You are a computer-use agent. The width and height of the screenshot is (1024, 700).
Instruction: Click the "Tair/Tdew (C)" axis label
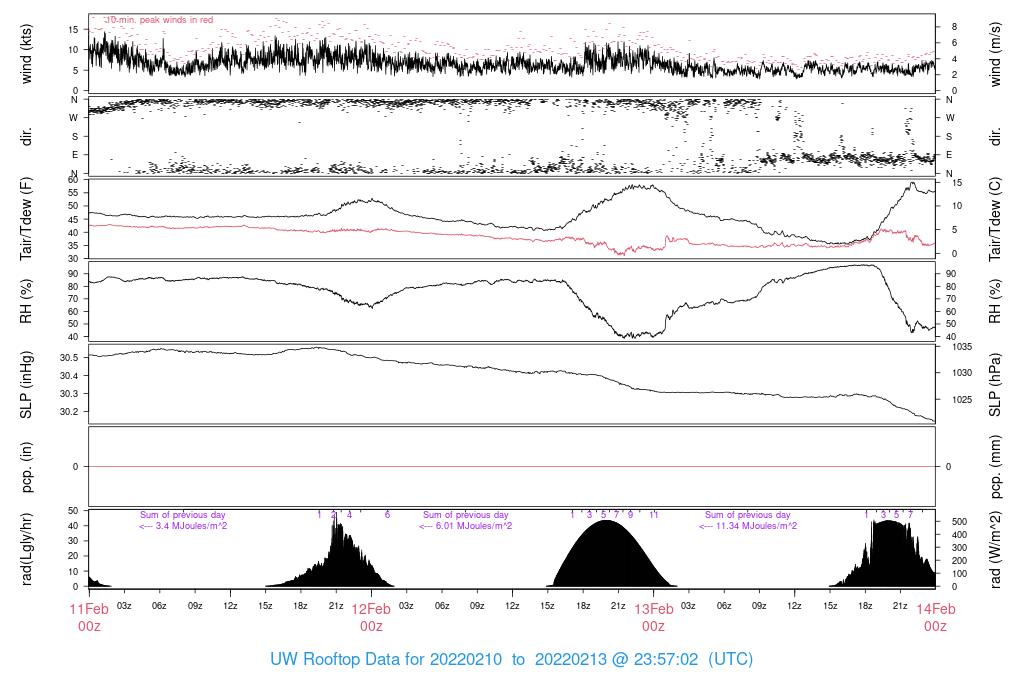[x=995, y=219]
